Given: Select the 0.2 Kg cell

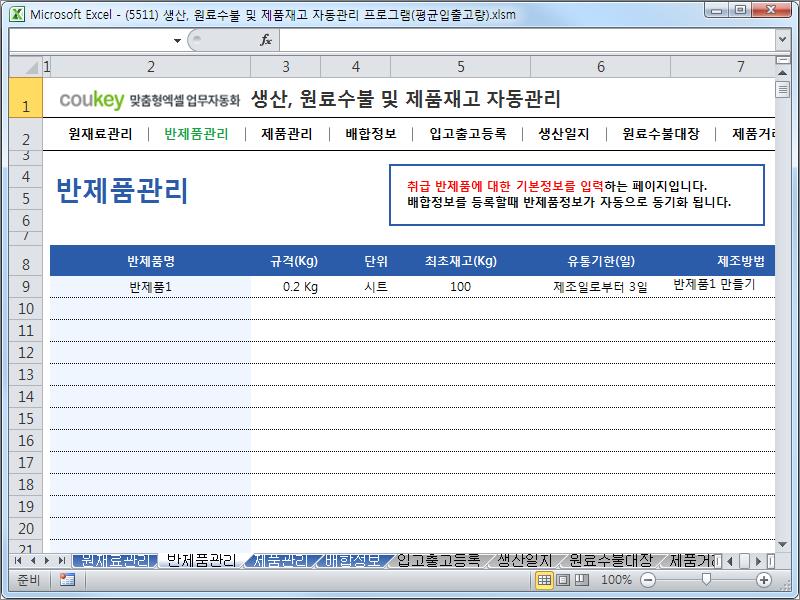Looking at the screenshot, I should click(x=286, y=287).
